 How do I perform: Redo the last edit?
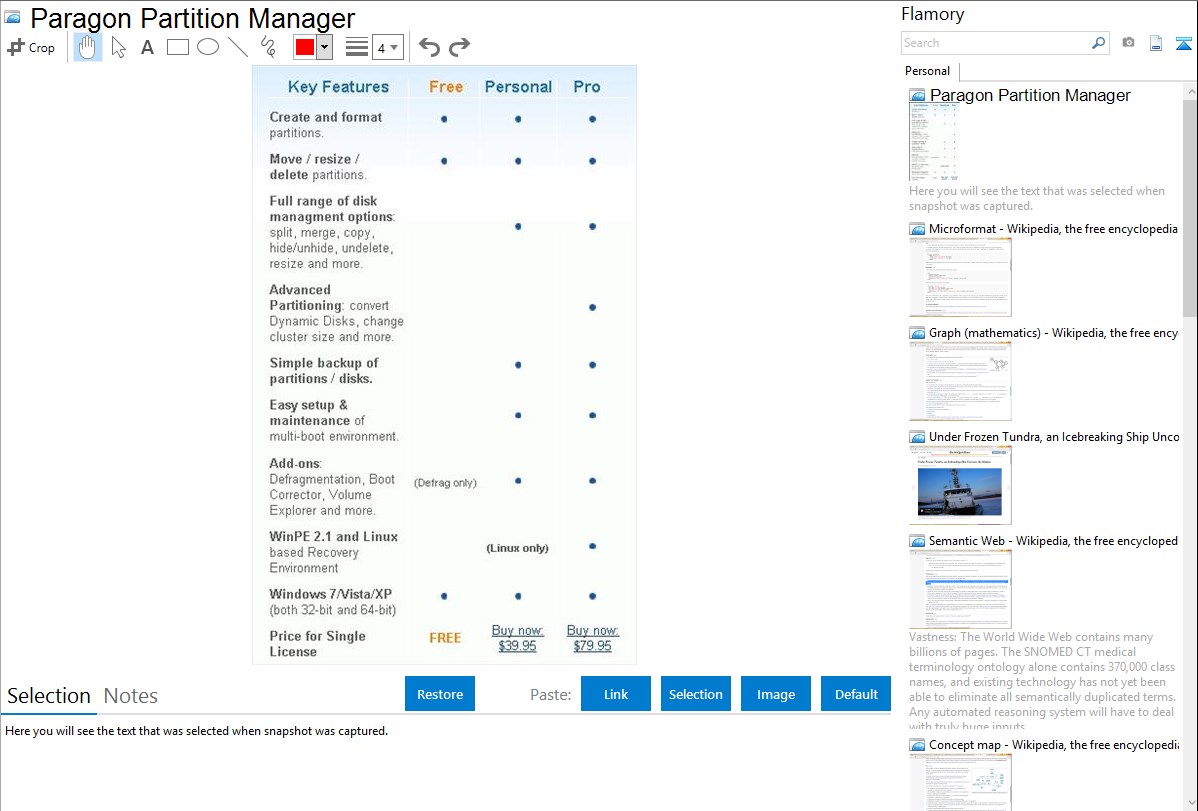[x=459, y=47]
